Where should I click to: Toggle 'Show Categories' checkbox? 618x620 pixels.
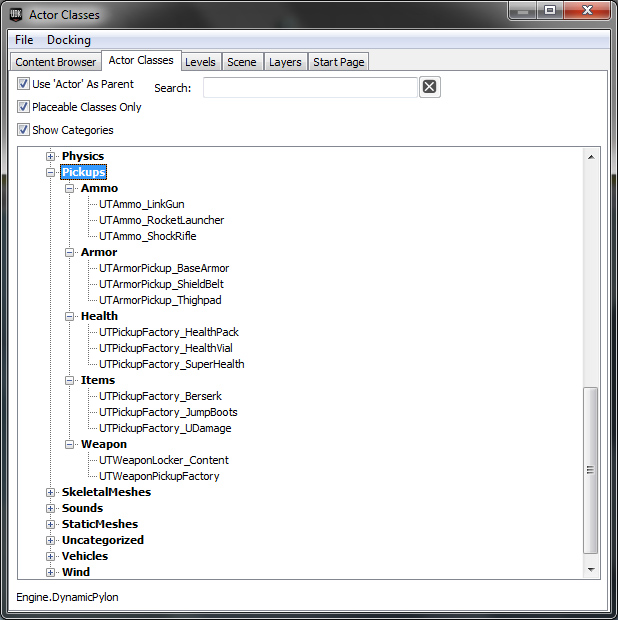pyautogui.click(x=23, y=130)
